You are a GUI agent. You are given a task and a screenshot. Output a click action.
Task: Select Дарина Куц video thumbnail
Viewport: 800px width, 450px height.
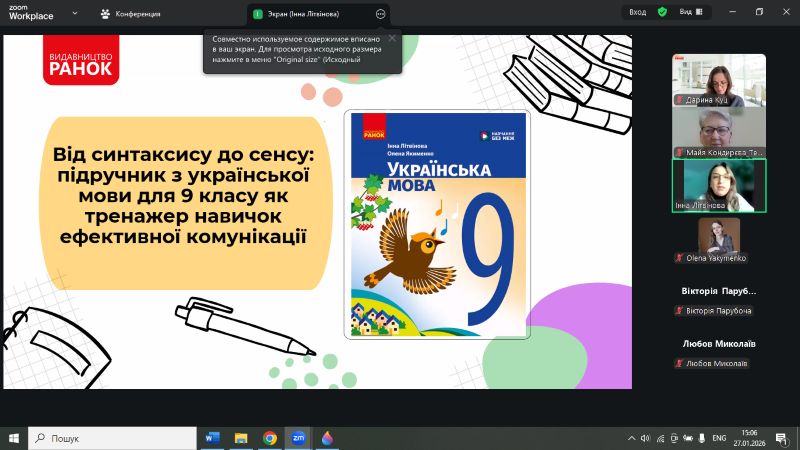(x=719, y=80)
